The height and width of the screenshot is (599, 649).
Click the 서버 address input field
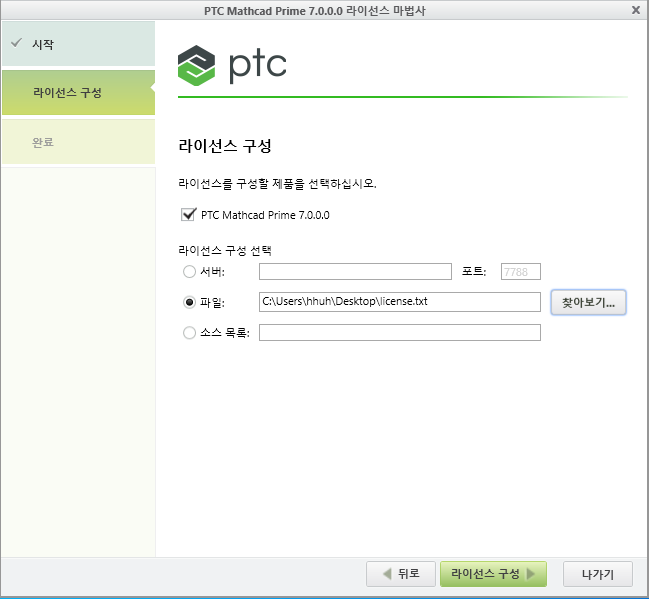pos(355,272)
